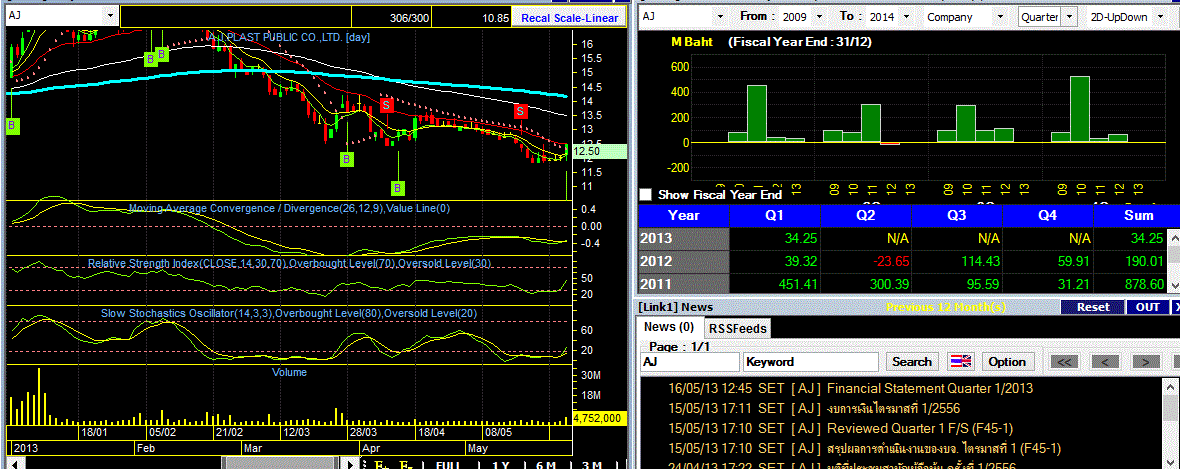1180x469 pixels.
Task: Toggle the Thai/English language flag icon
Action: pyautogui.click(x=961, y=361)
